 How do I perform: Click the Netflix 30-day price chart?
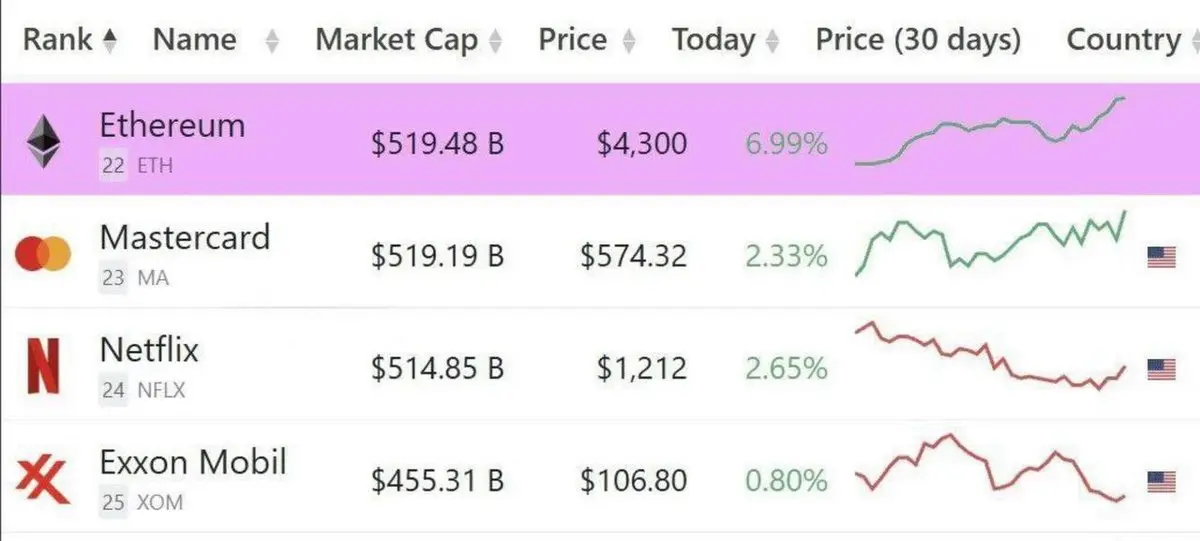coord(991,356)
